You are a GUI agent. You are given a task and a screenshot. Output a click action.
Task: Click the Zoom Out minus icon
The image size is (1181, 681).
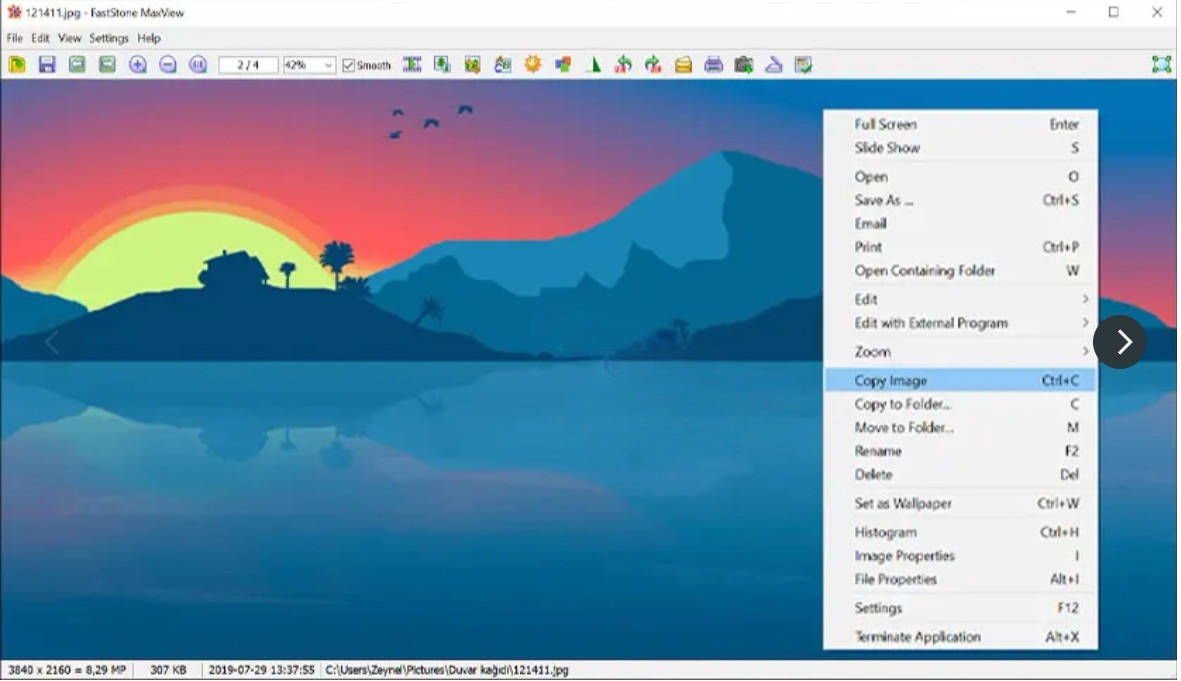[x=167, y=65]
